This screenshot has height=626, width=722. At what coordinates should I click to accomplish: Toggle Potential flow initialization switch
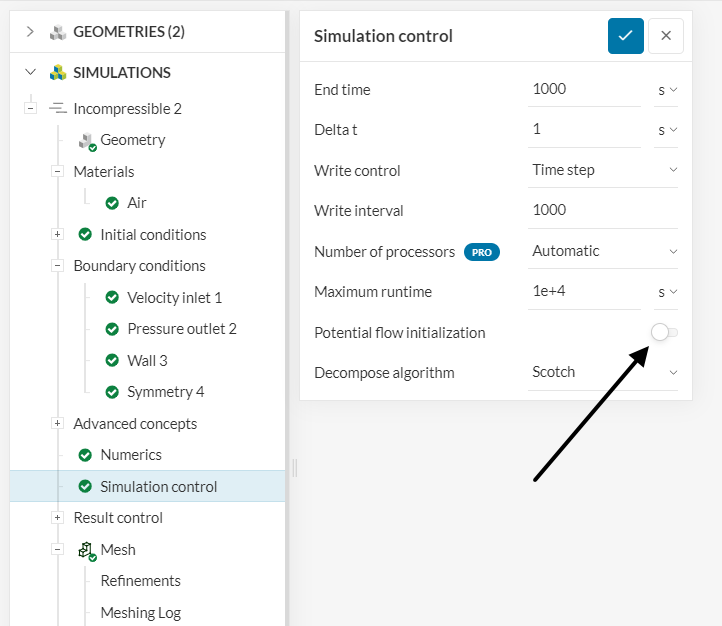tap(664, 332)
